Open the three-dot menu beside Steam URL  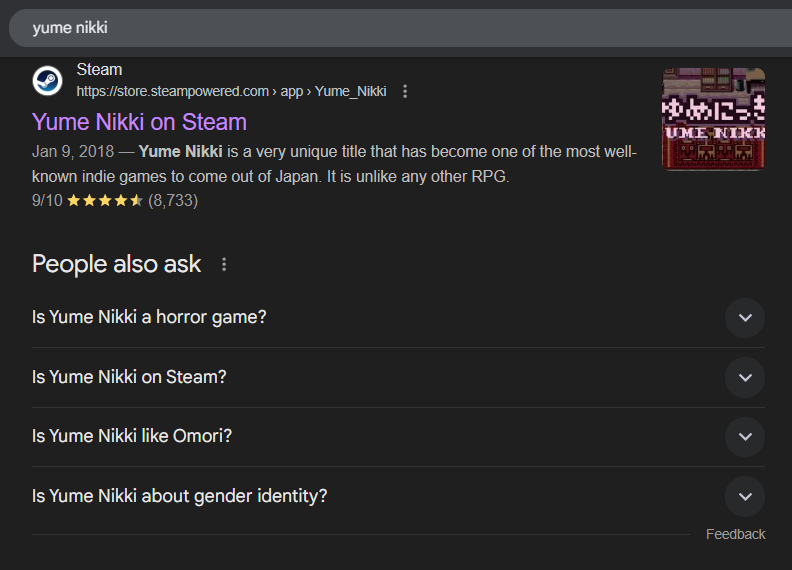click(405, 91)
